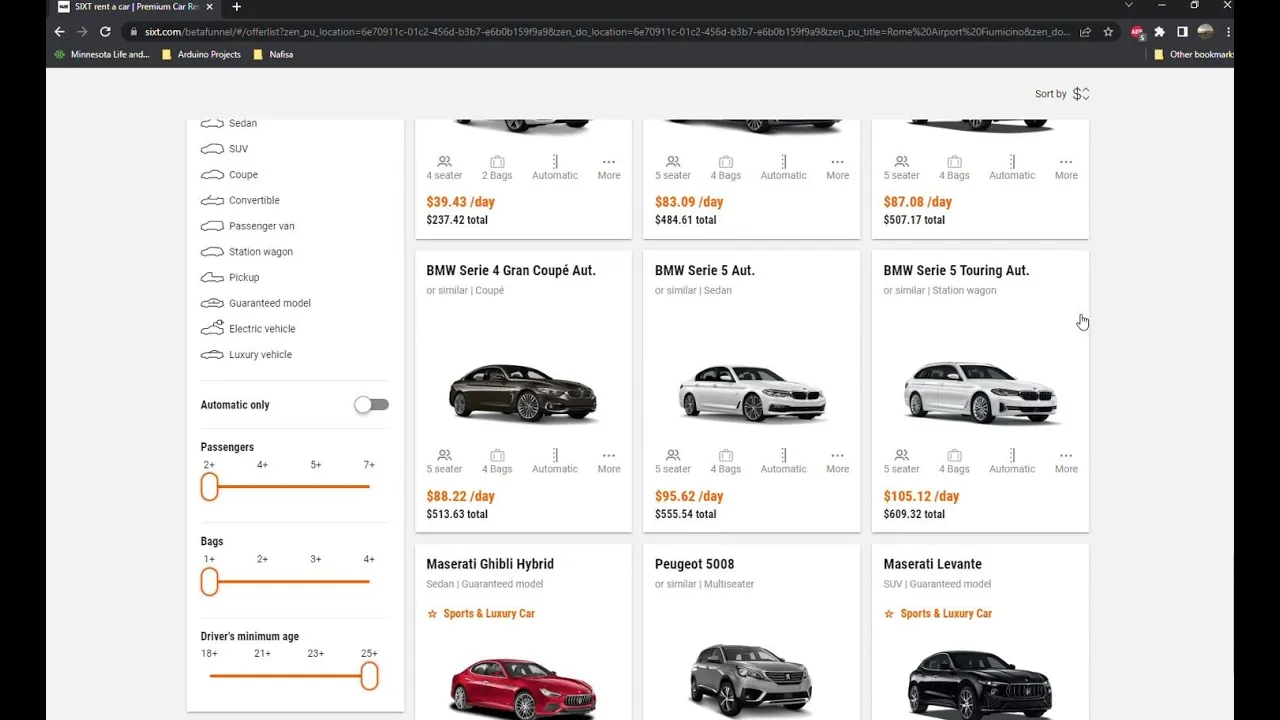This screenshot has height=720, width=1280.
Task: Filter by Convertible vehicle type
Action: [x=240, y=200]
